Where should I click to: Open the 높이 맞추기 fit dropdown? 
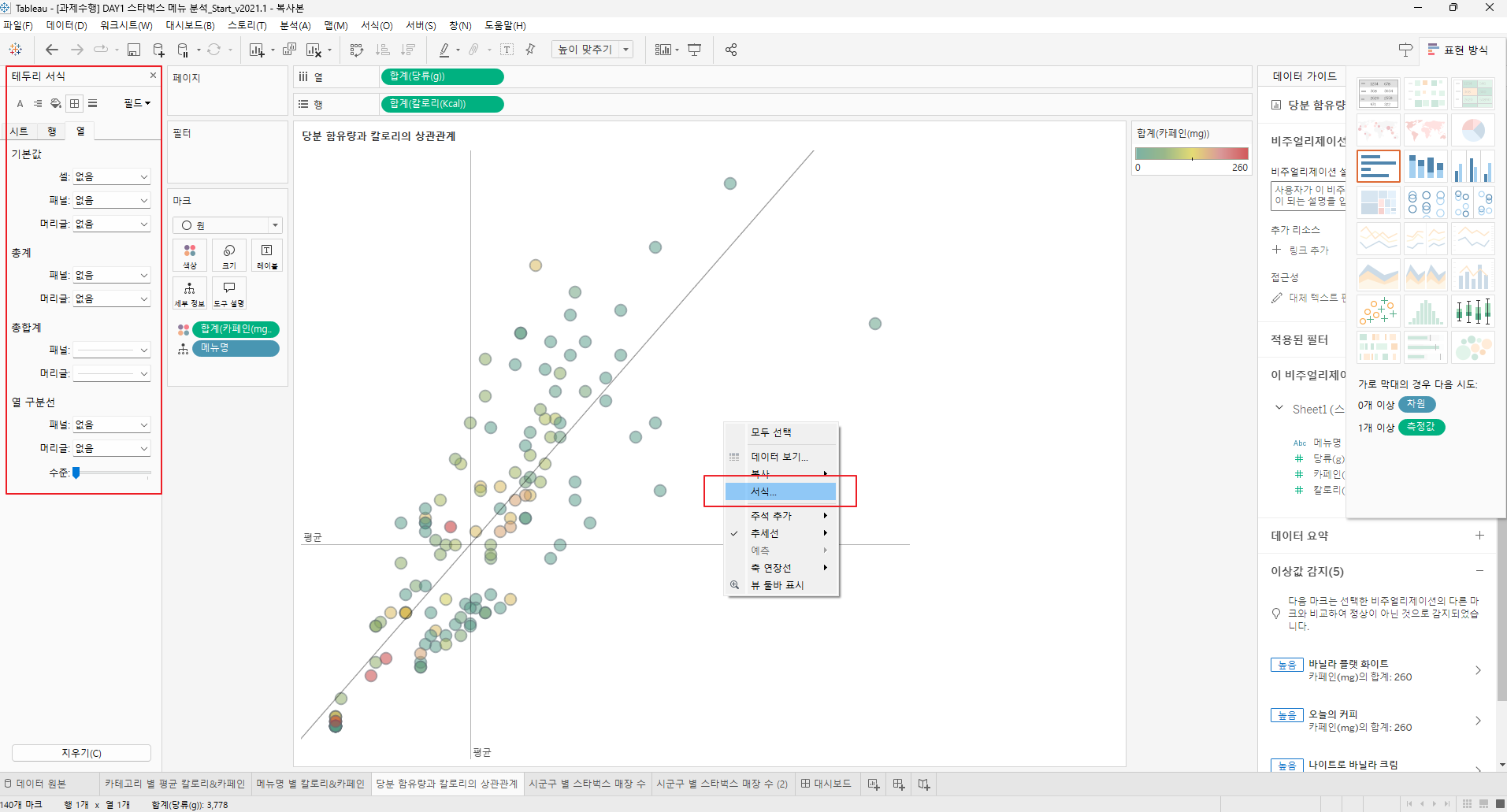(x=592, y=50)
